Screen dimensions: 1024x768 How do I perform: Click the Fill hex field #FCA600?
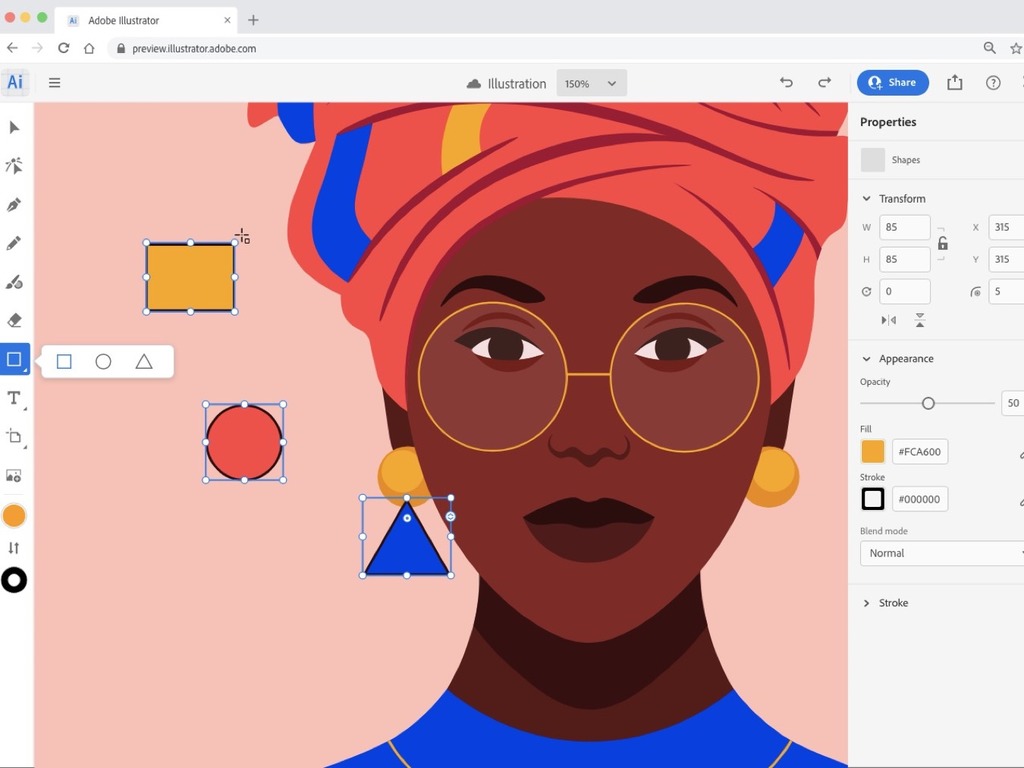pyautogui.click(x=920, y=451)
